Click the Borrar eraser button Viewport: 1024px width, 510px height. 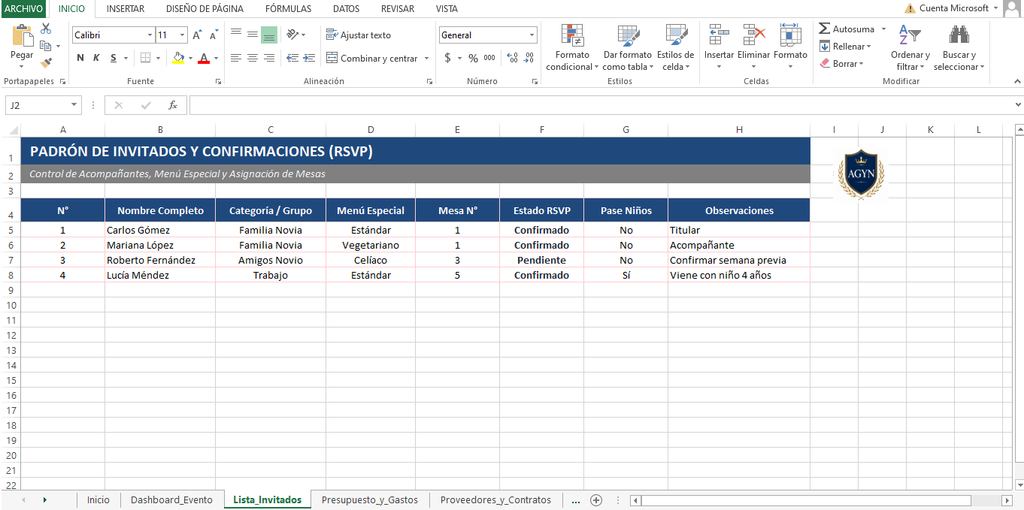[841, 63]
